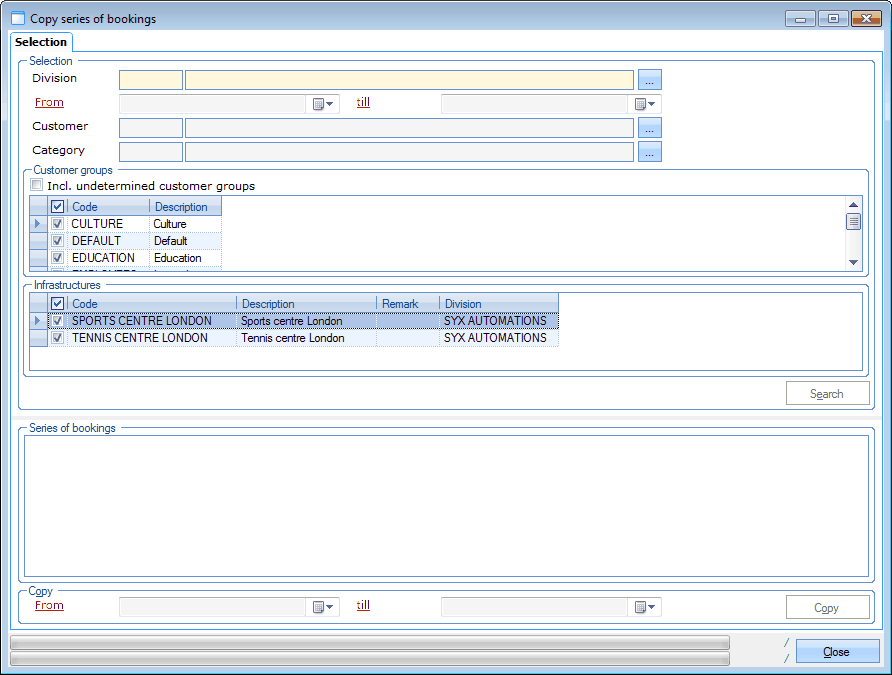Open calendar picker for Copy till date
The height and width of the screenshot is (675, 892).
[x=645, y=607]
